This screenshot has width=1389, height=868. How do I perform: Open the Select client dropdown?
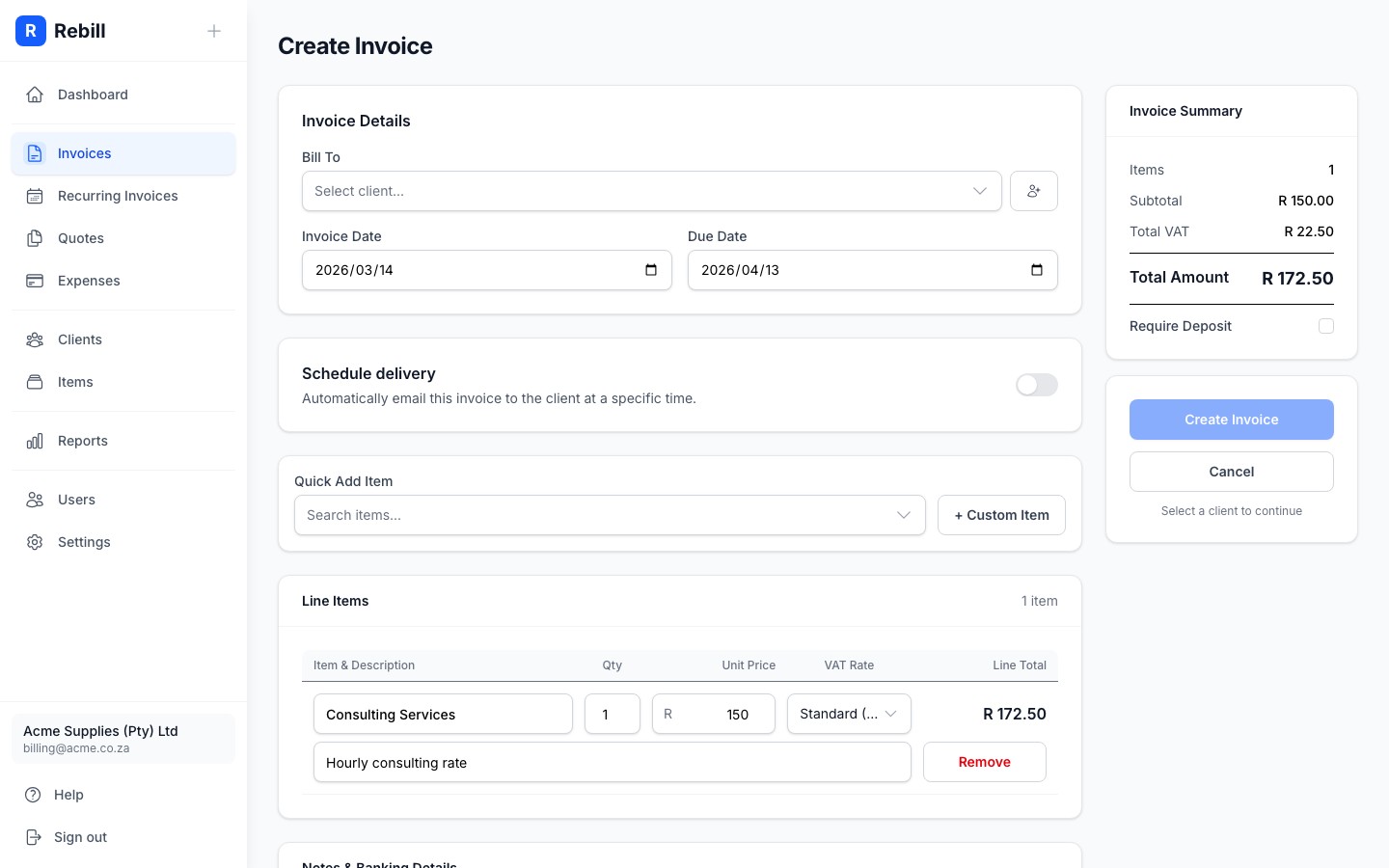[x=652, y=191]
